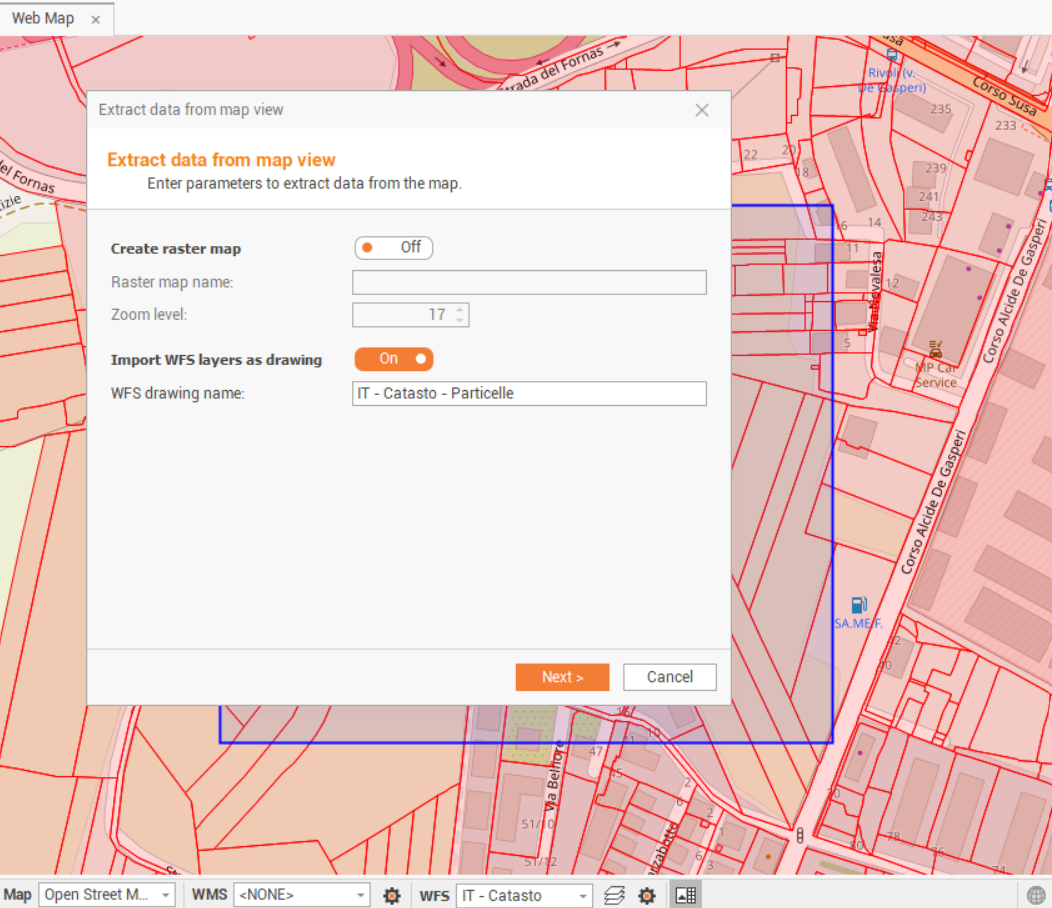The image size is (1052, 908).
Task: Increase Zoom level with up arrow
Action: point(460,309)
